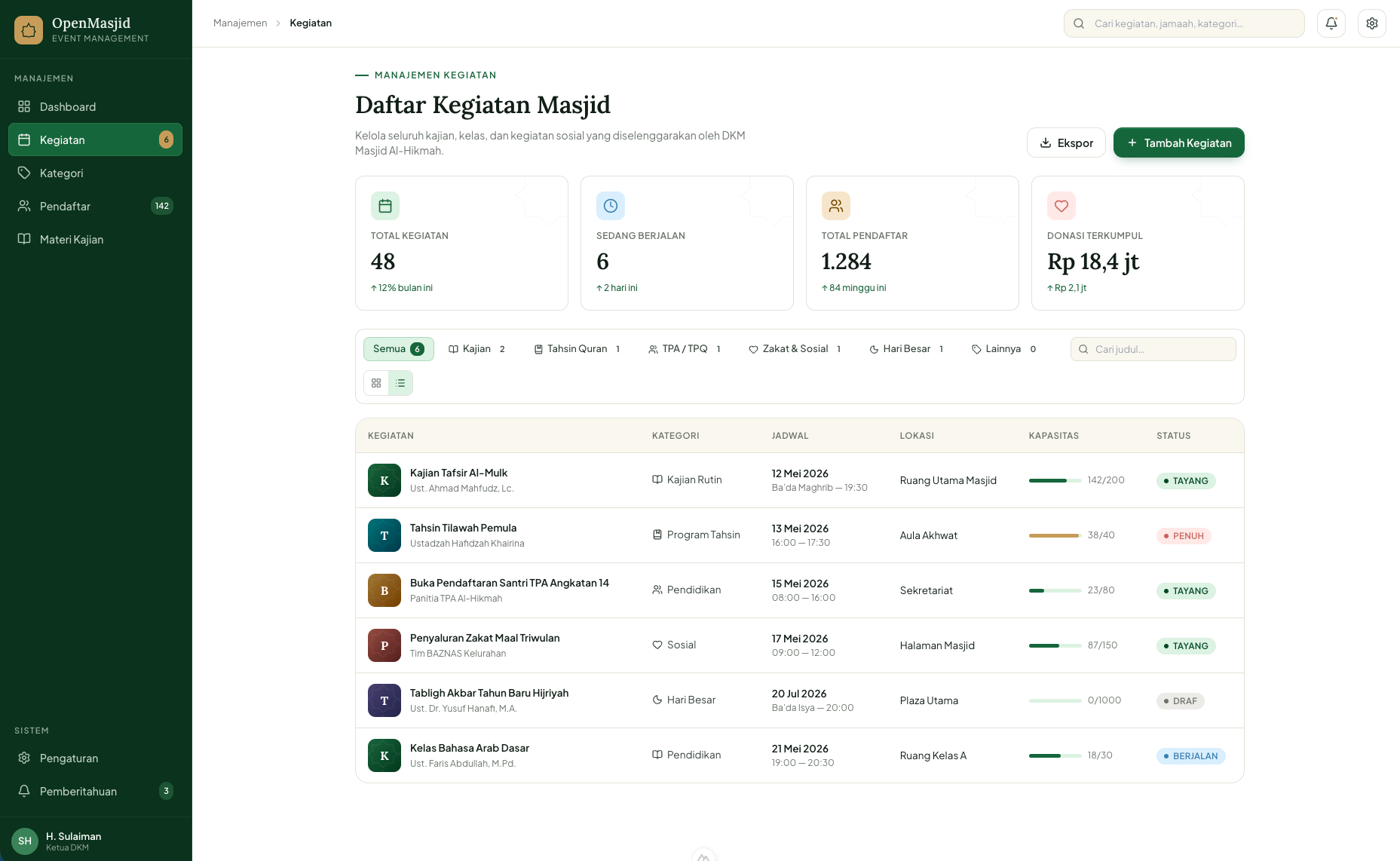The width and height of the screenshot is (1400, 861).
Task: Click the Kelas Bahasa Arab K avatar
Action: [x=384, y=755]
